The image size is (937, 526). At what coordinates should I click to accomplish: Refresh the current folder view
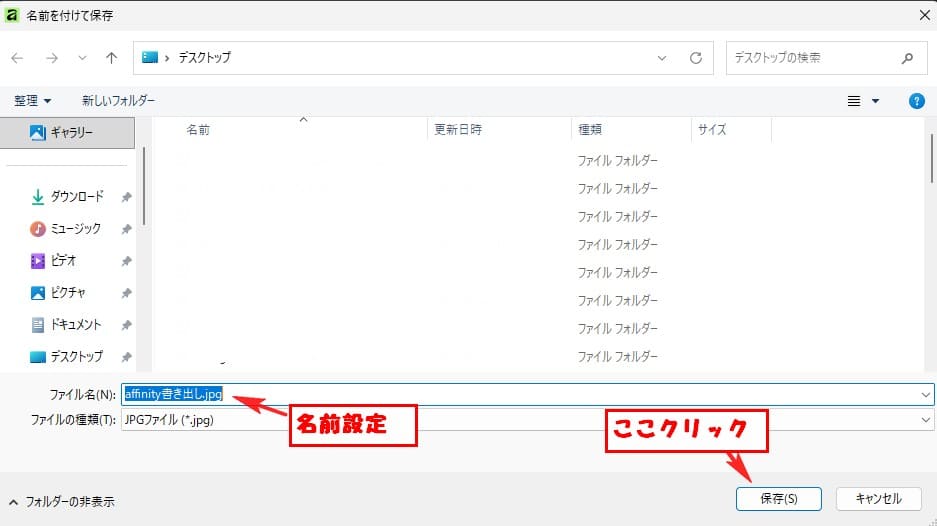(695, 58)
